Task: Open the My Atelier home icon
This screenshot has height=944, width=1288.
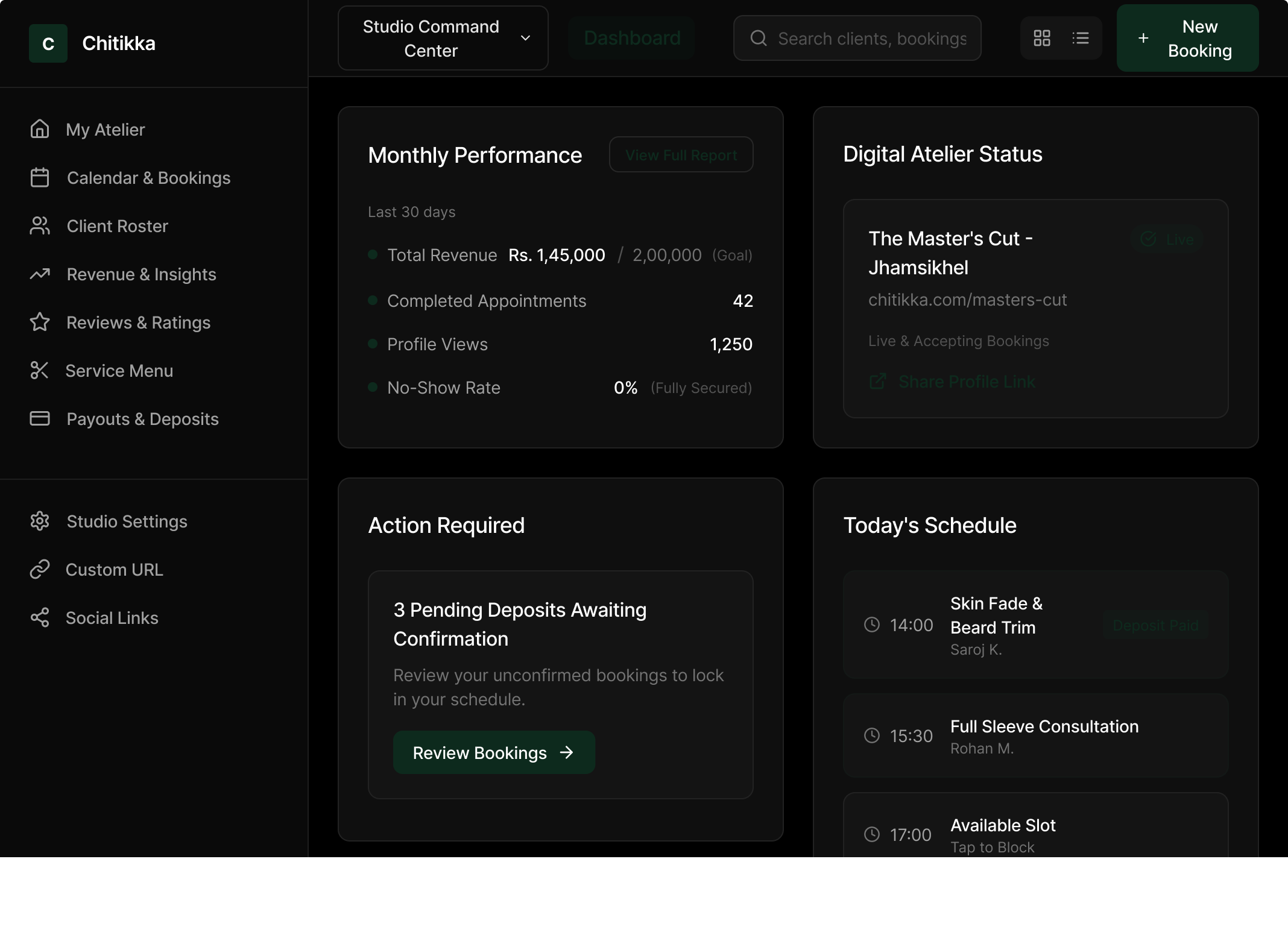Action: point(40,129)
